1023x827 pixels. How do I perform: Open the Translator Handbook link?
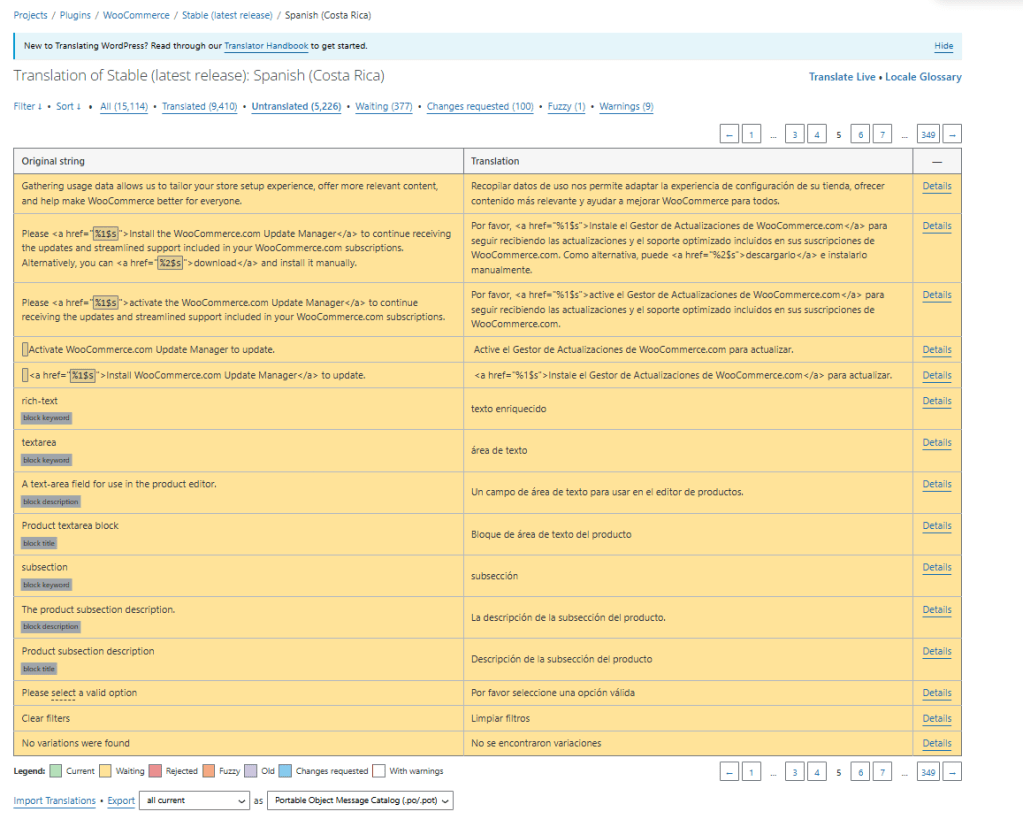coord(266,46)
